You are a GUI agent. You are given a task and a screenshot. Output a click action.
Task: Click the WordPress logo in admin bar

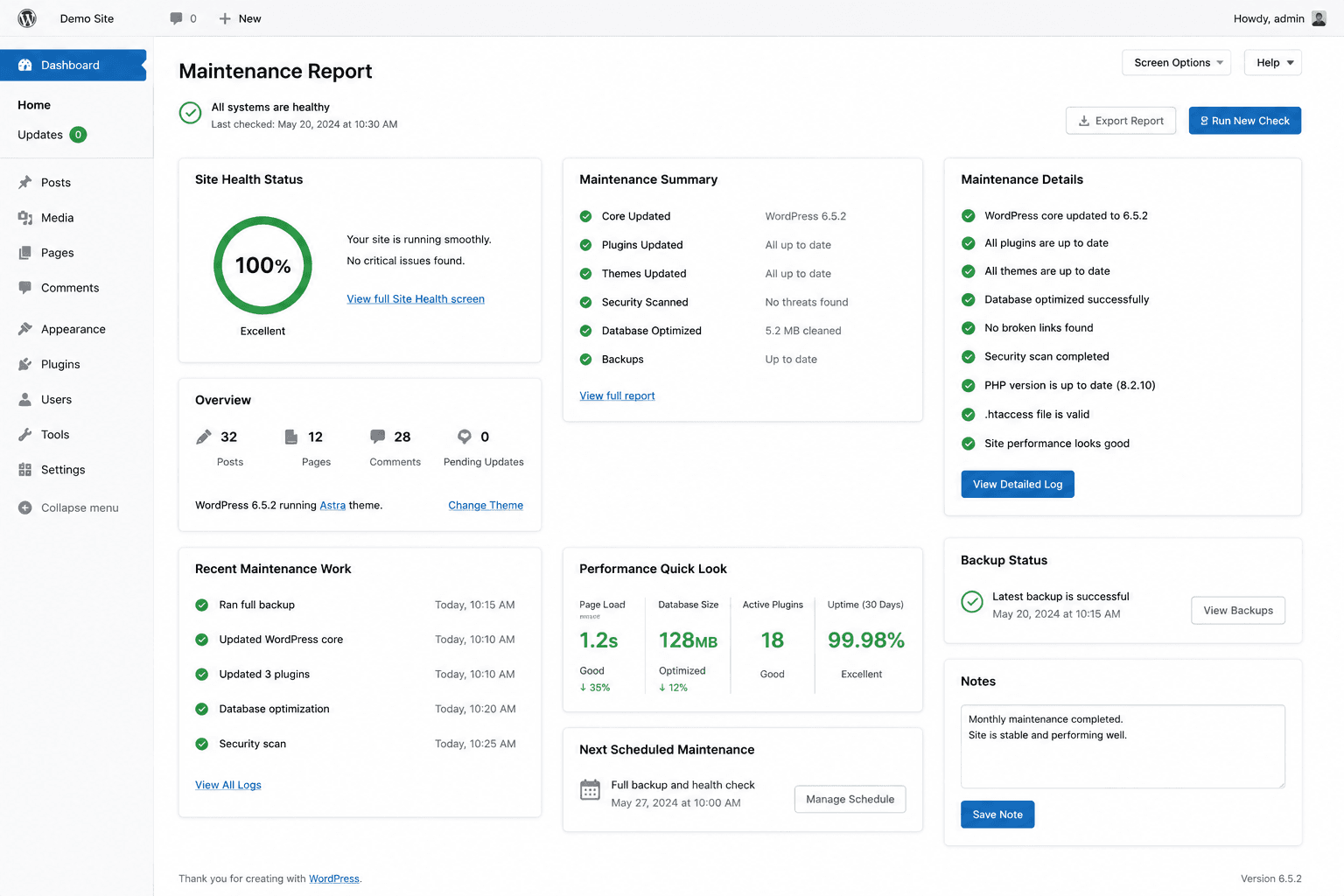click(27, 18)
